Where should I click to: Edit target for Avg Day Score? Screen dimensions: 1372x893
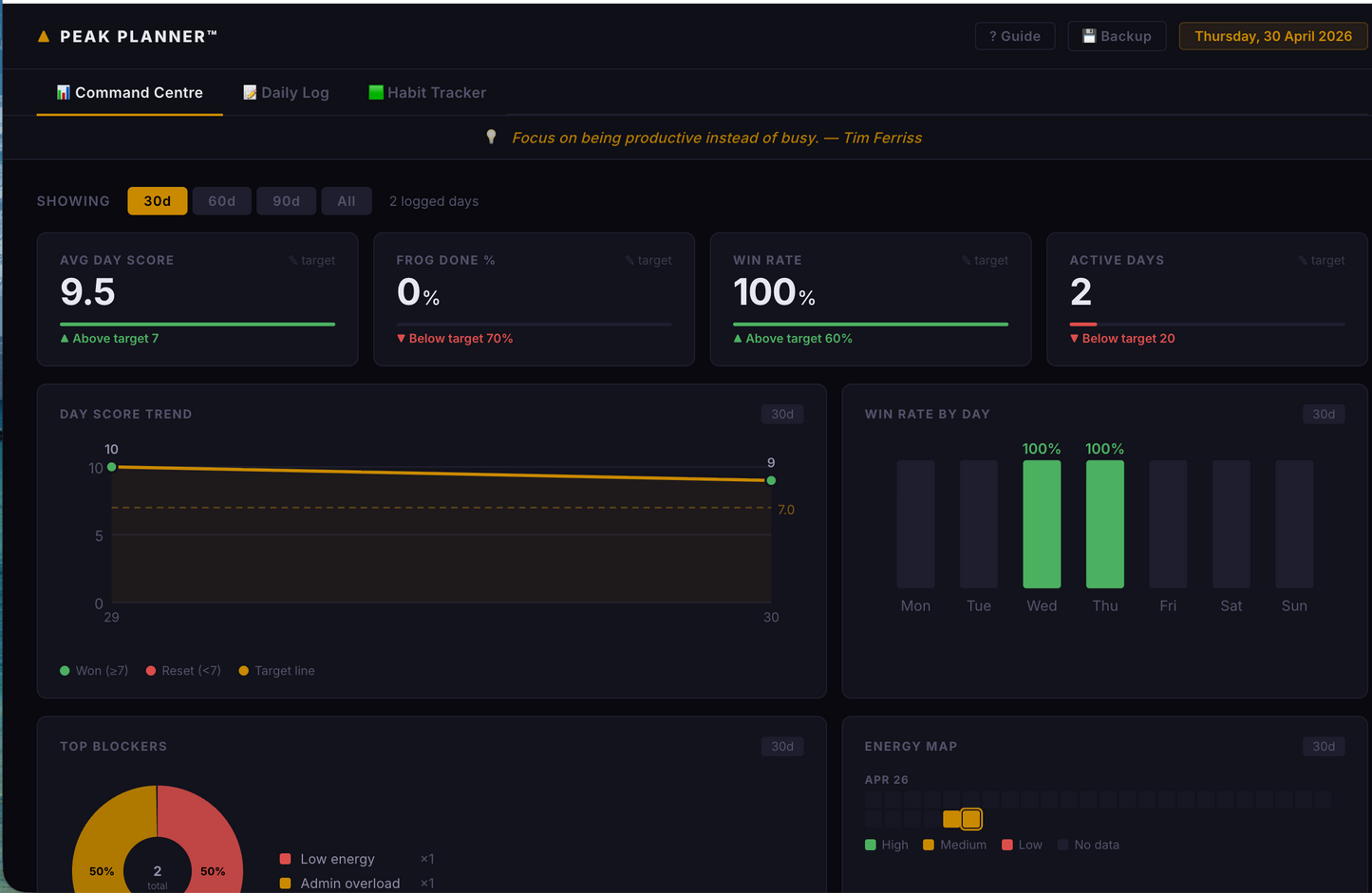coord(312,260)
